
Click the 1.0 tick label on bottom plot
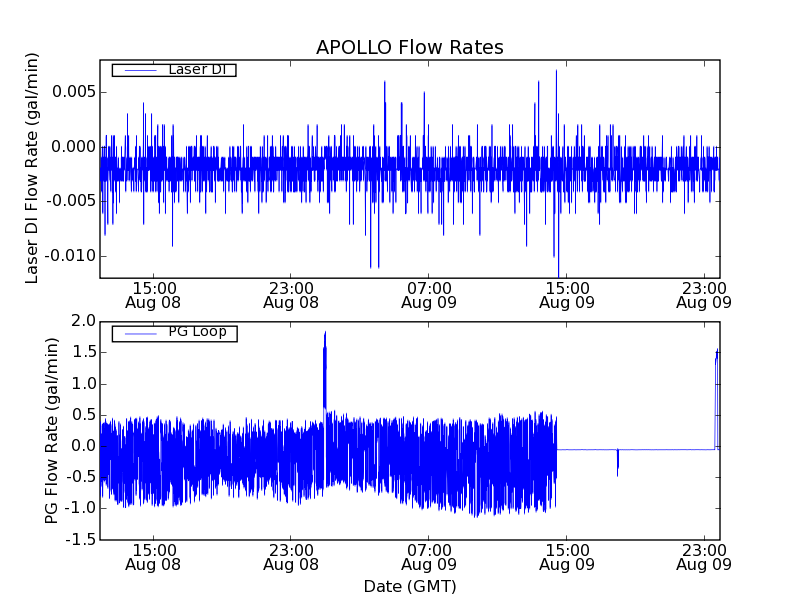pyautogui.click(x=84, y=384)
